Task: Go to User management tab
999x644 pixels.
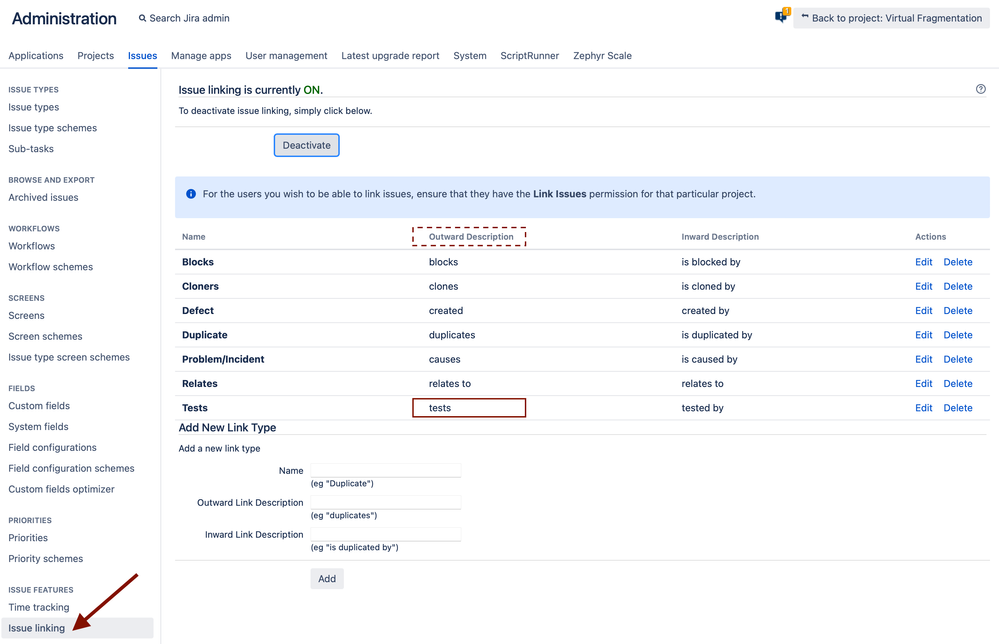Action: click(x=286, y=55)
